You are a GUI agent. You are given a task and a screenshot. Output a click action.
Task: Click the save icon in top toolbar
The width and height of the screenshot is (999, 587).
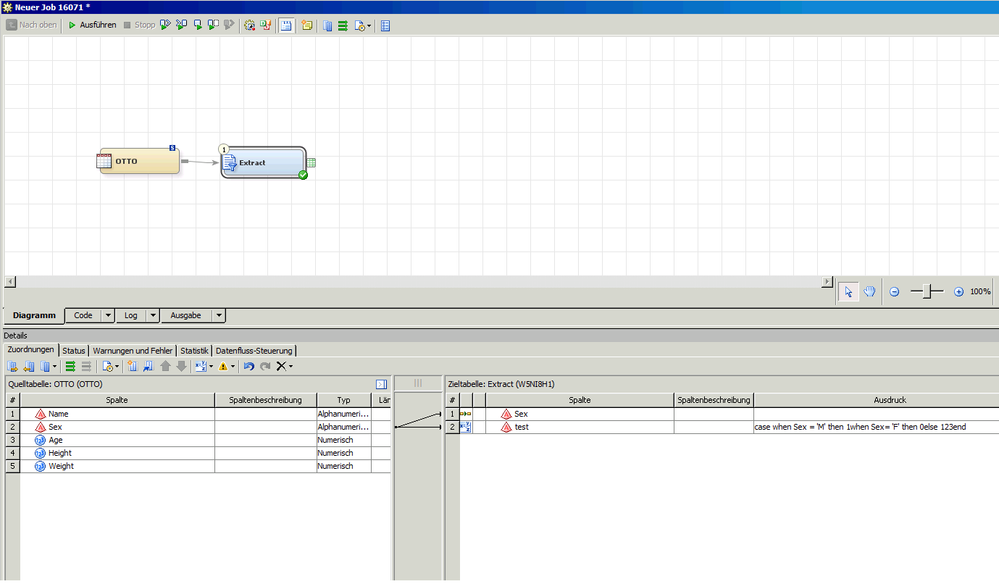(x=286, y=25)
